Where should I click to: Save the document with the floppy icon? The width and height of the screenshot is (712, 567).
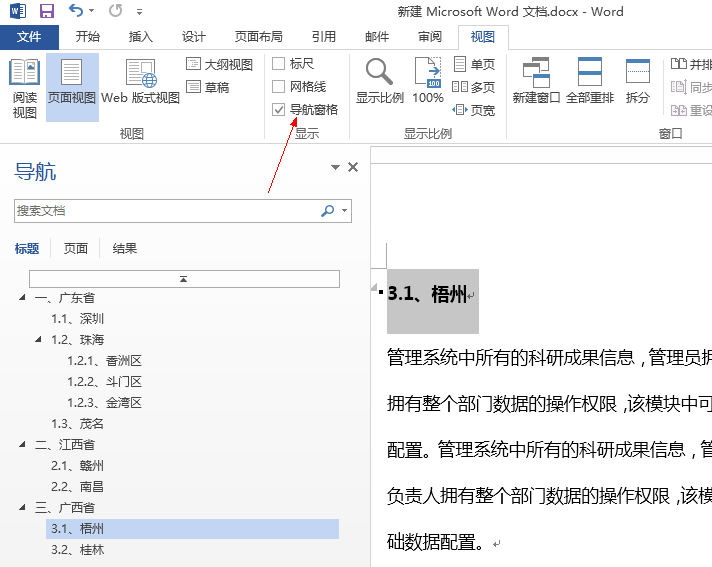(x=47, y=10)
